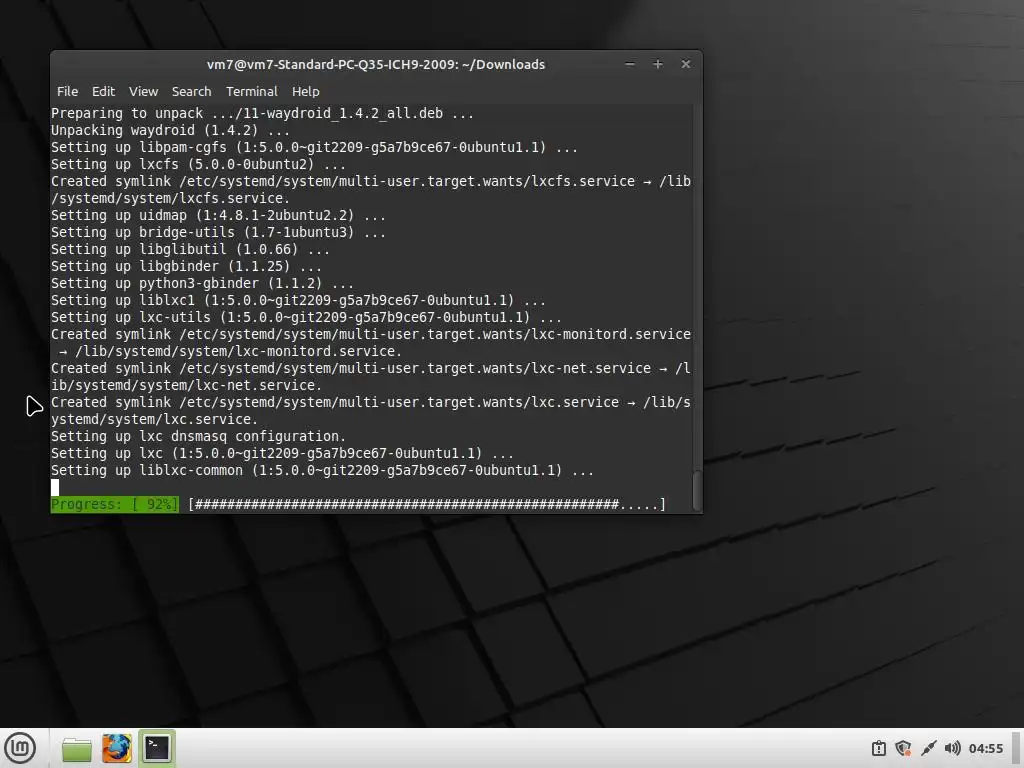Screen dimensions: 1024x768
Task: Launch the file manager from the panel
Action: 76,748
